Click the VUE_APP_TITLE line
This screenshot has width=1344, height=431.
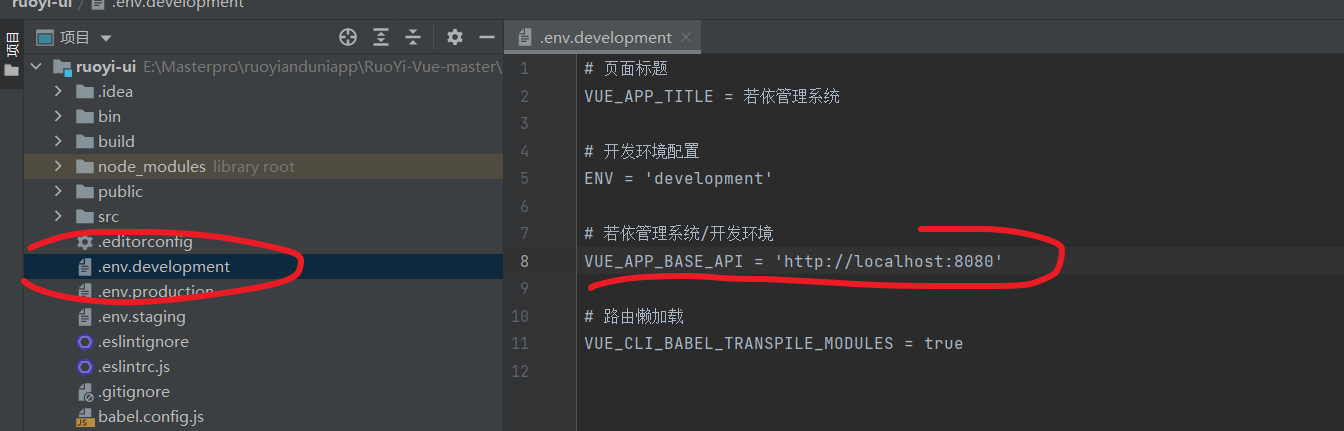tap(712, 97)
